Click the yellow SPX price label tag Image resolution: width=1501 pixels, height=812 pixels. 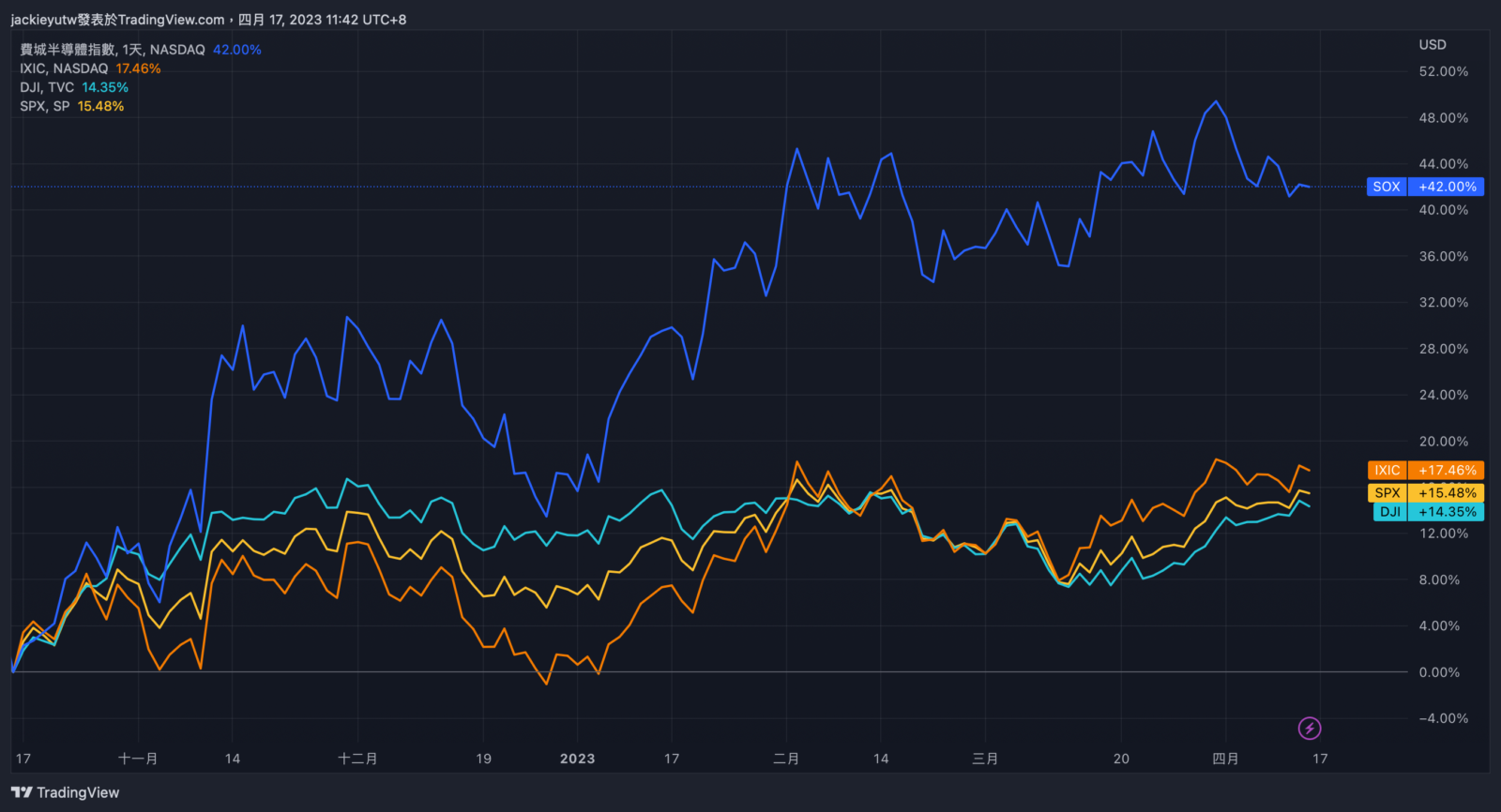coord(1387,492)
